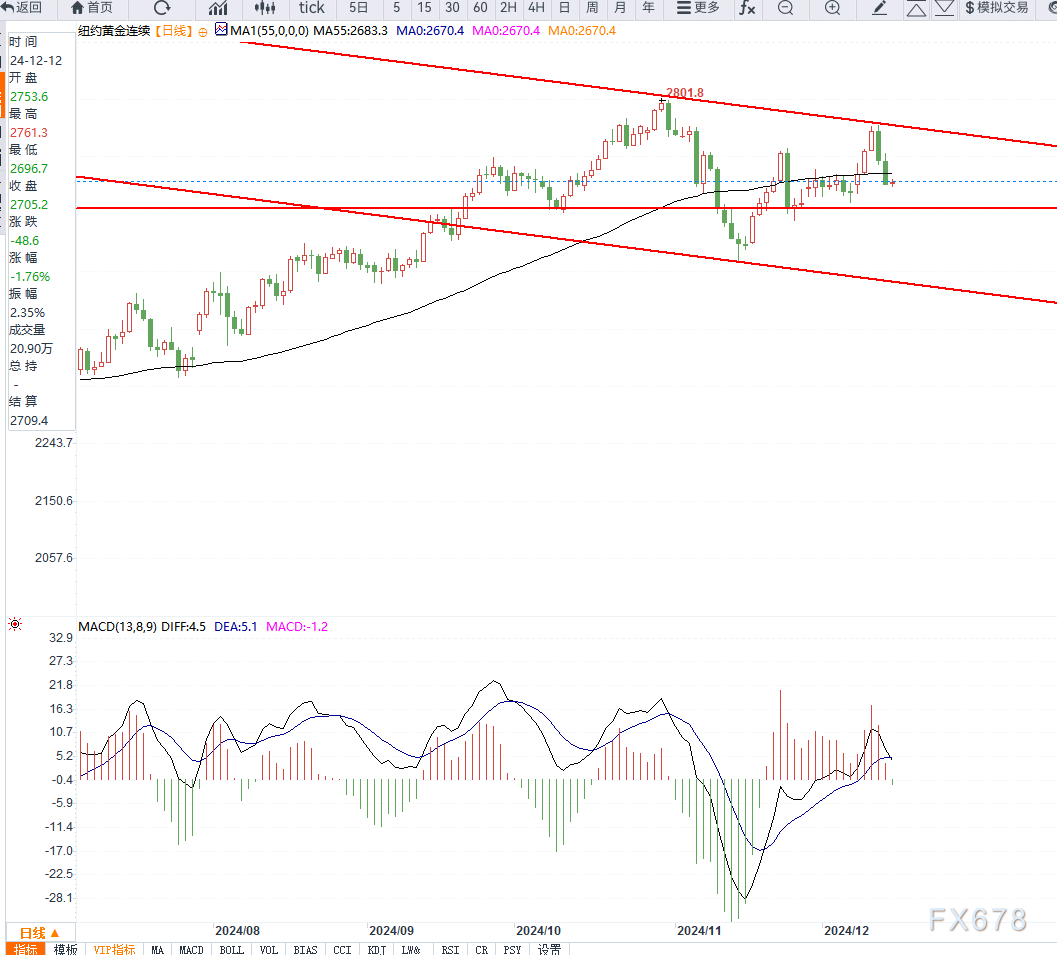Viewport: 1057px width, 955px height.
Task: Select the 月 monthly period
Action: click(620, 7)
